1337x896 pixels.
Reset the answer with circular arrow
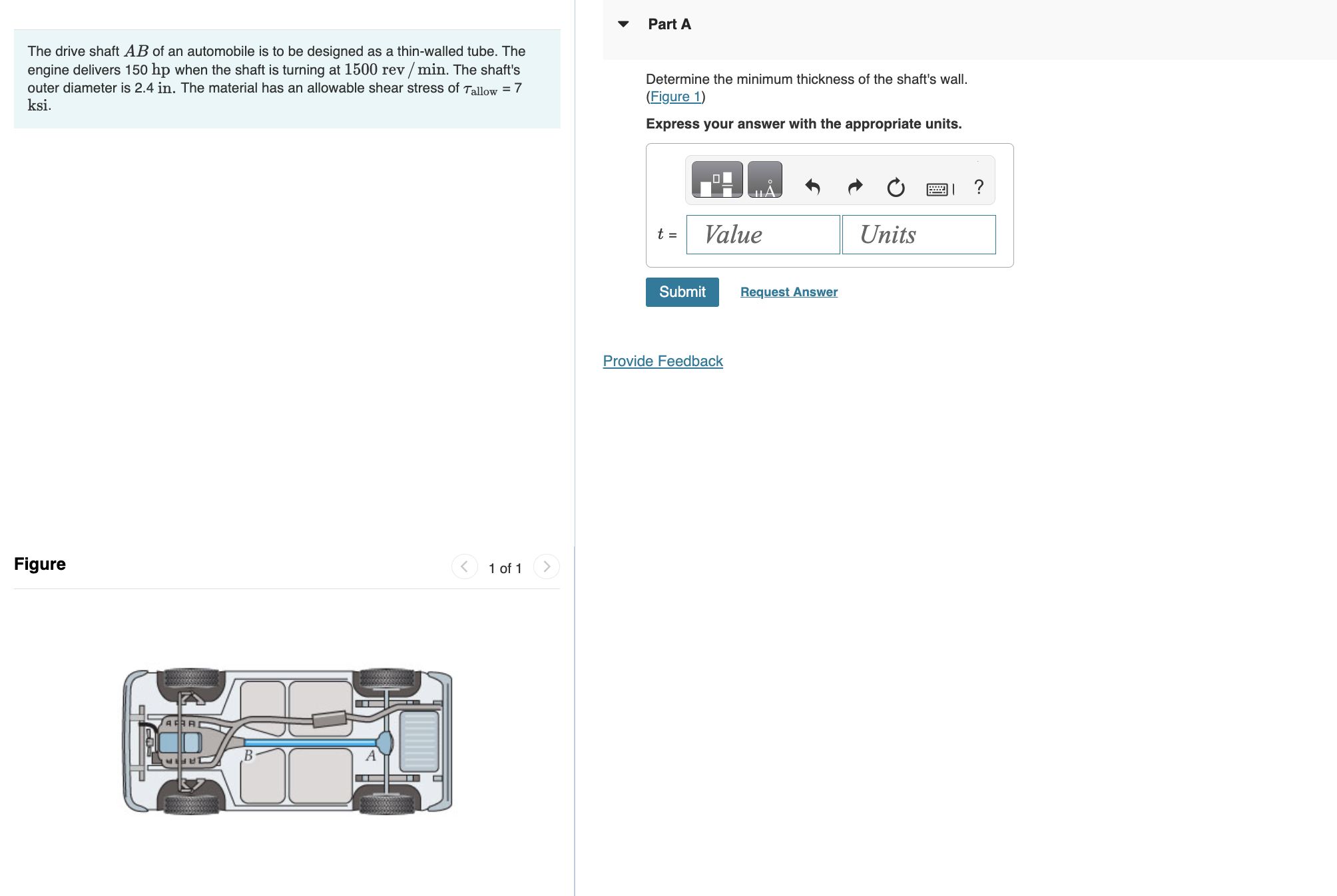point(896,188)
